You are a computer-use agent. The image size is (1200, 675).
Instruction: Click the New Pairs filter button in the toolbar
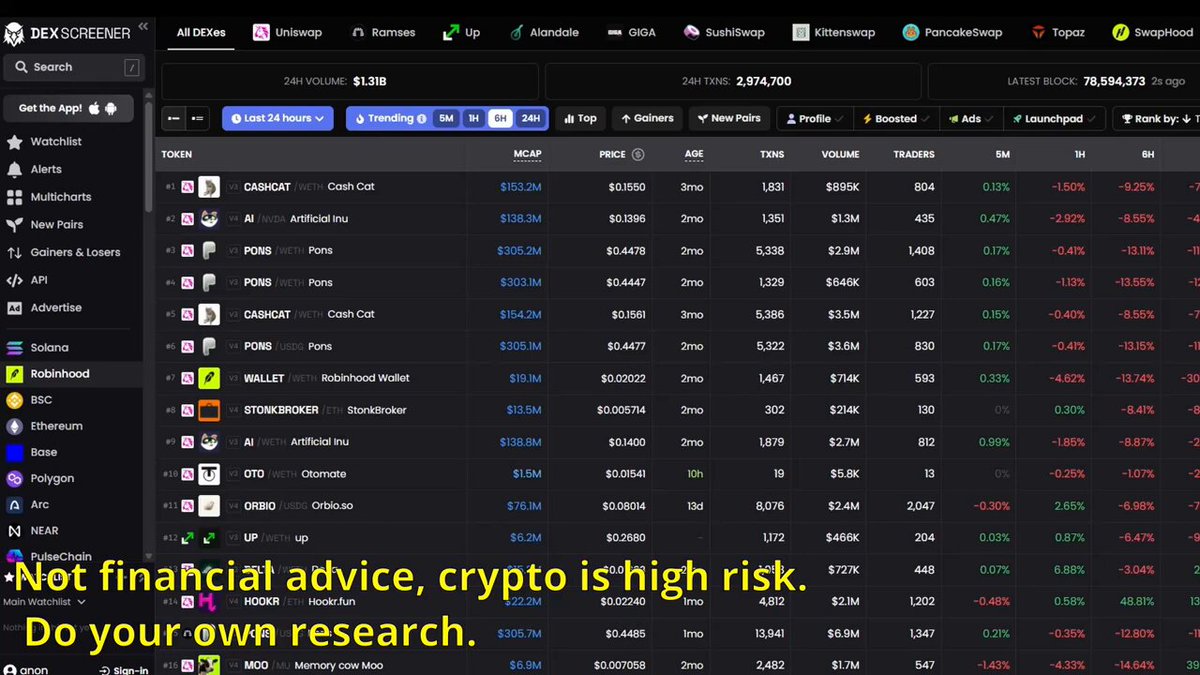(x=729, y=119)
